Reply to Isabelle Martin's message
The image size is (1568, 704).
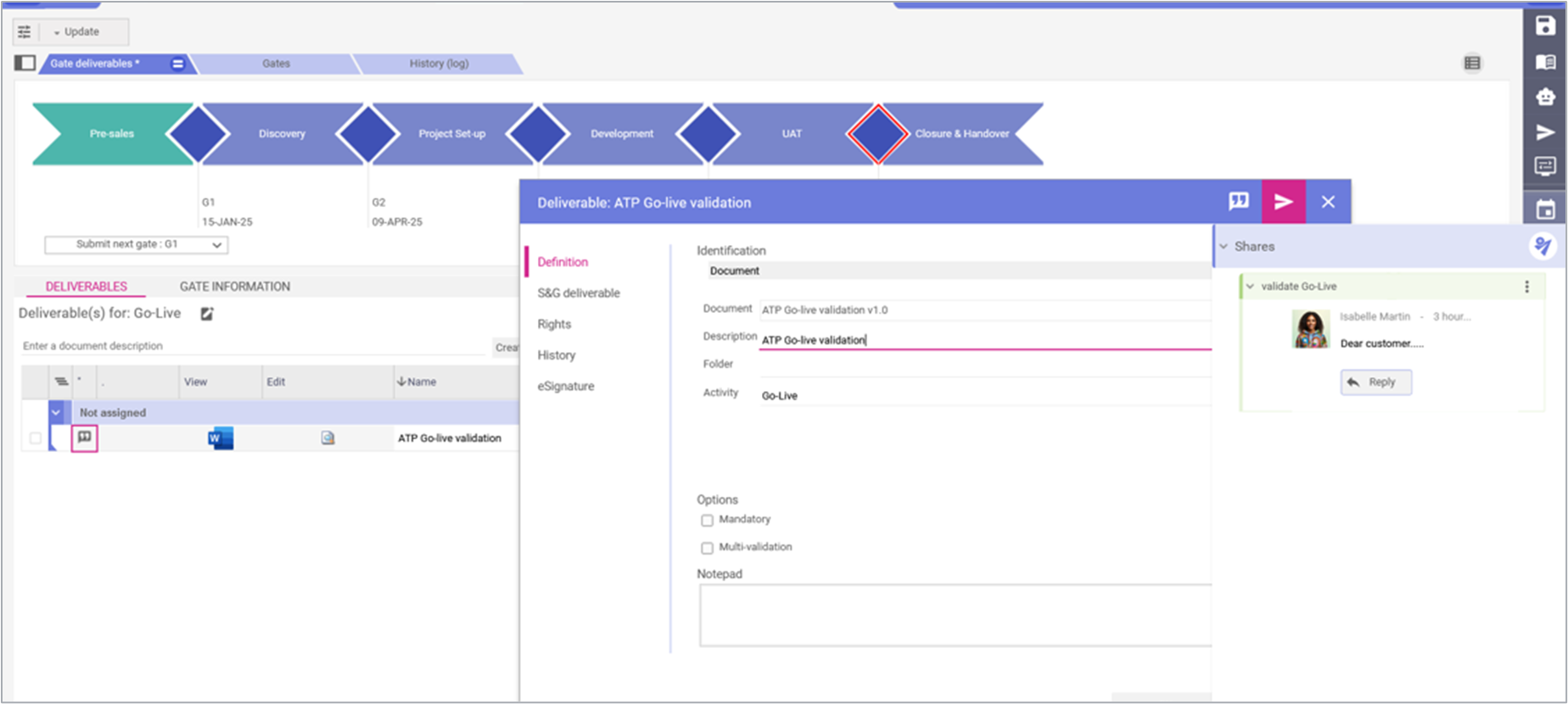1375,383
